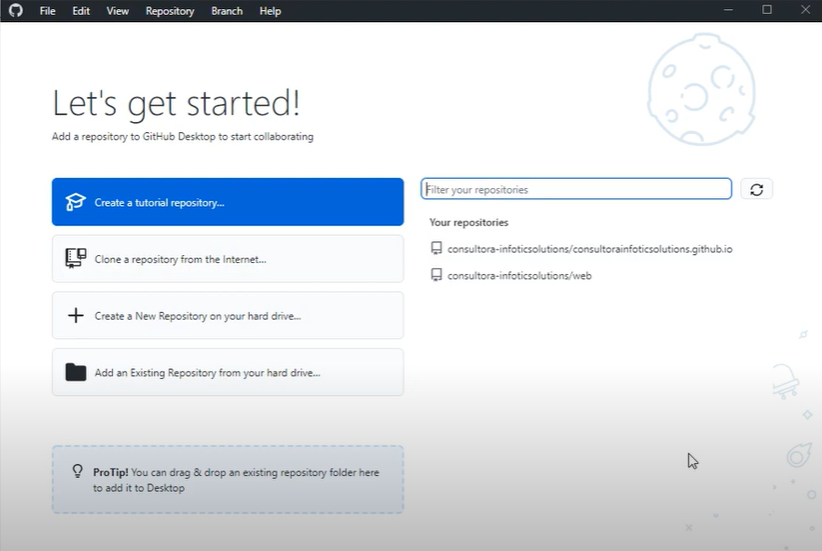Refresh the repository list
822x551 pixels.
pos(756,189)
